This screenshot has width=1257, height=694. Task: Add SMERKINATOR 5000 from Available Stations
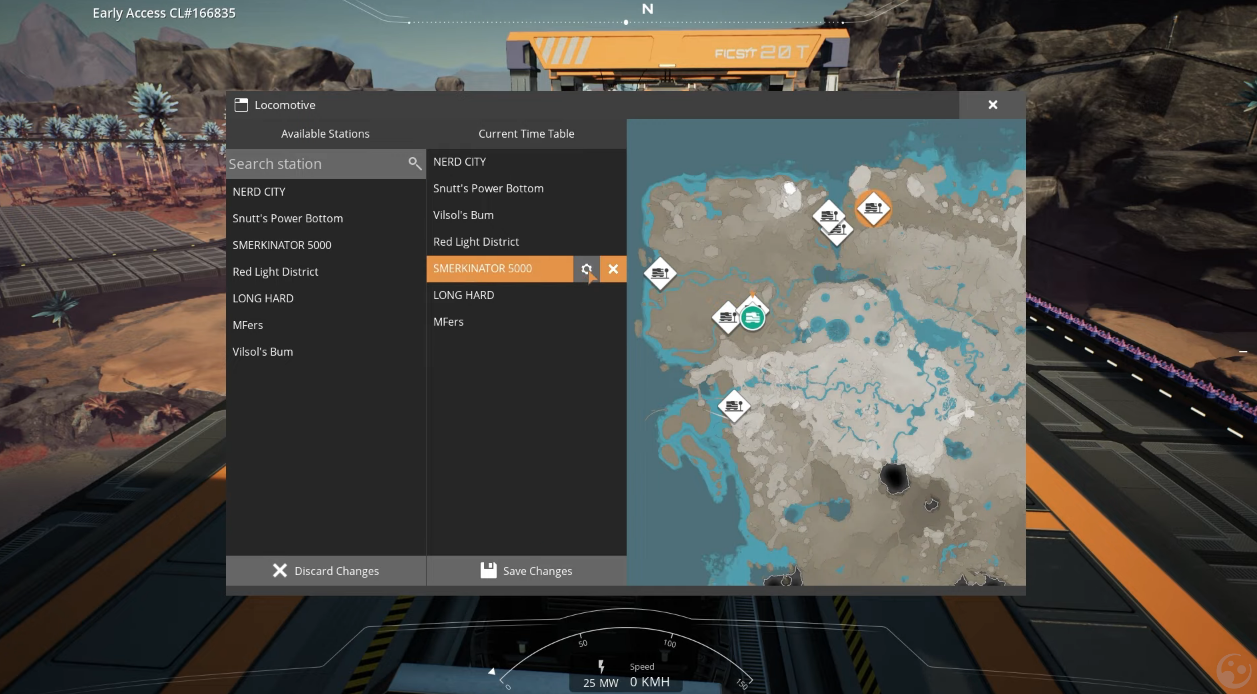tap(326, 245)
